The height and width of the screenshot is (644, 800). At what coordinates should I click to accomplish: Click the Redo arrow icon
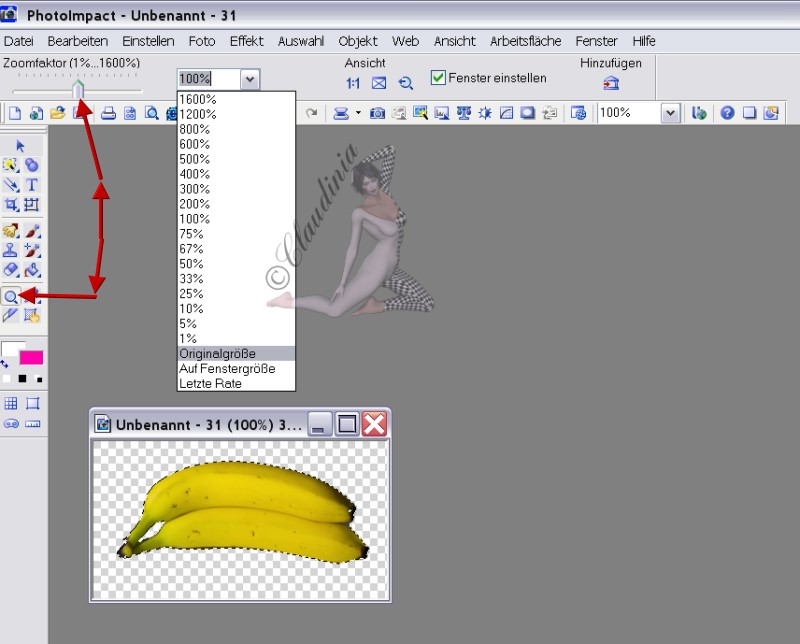tap(311, 113)
